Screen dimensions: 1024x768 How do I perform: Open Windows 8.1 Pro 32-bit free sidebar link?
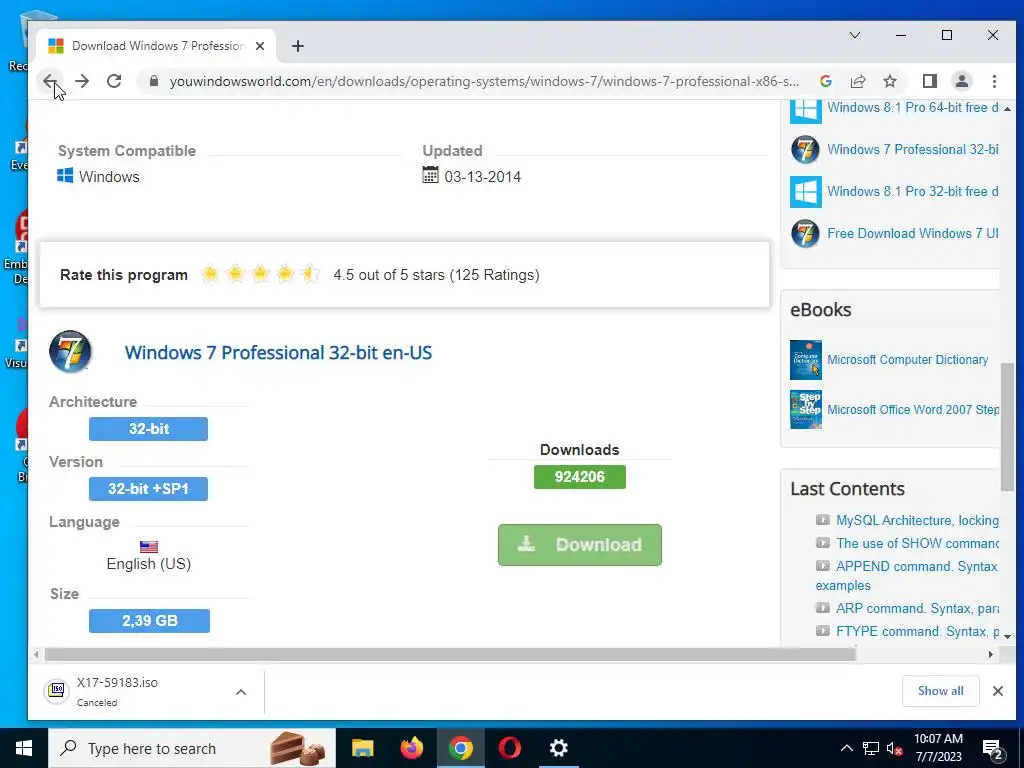tap(912, 191)
